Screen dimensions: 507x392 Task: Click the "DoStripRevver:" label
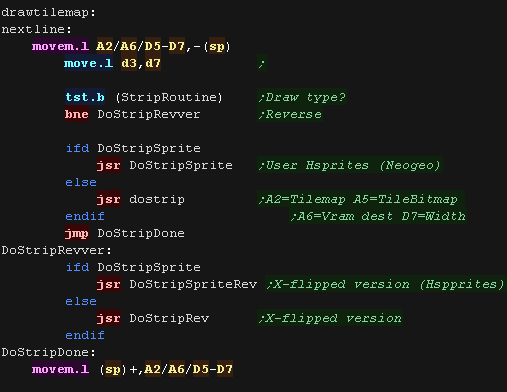click(x=57, y=250)
